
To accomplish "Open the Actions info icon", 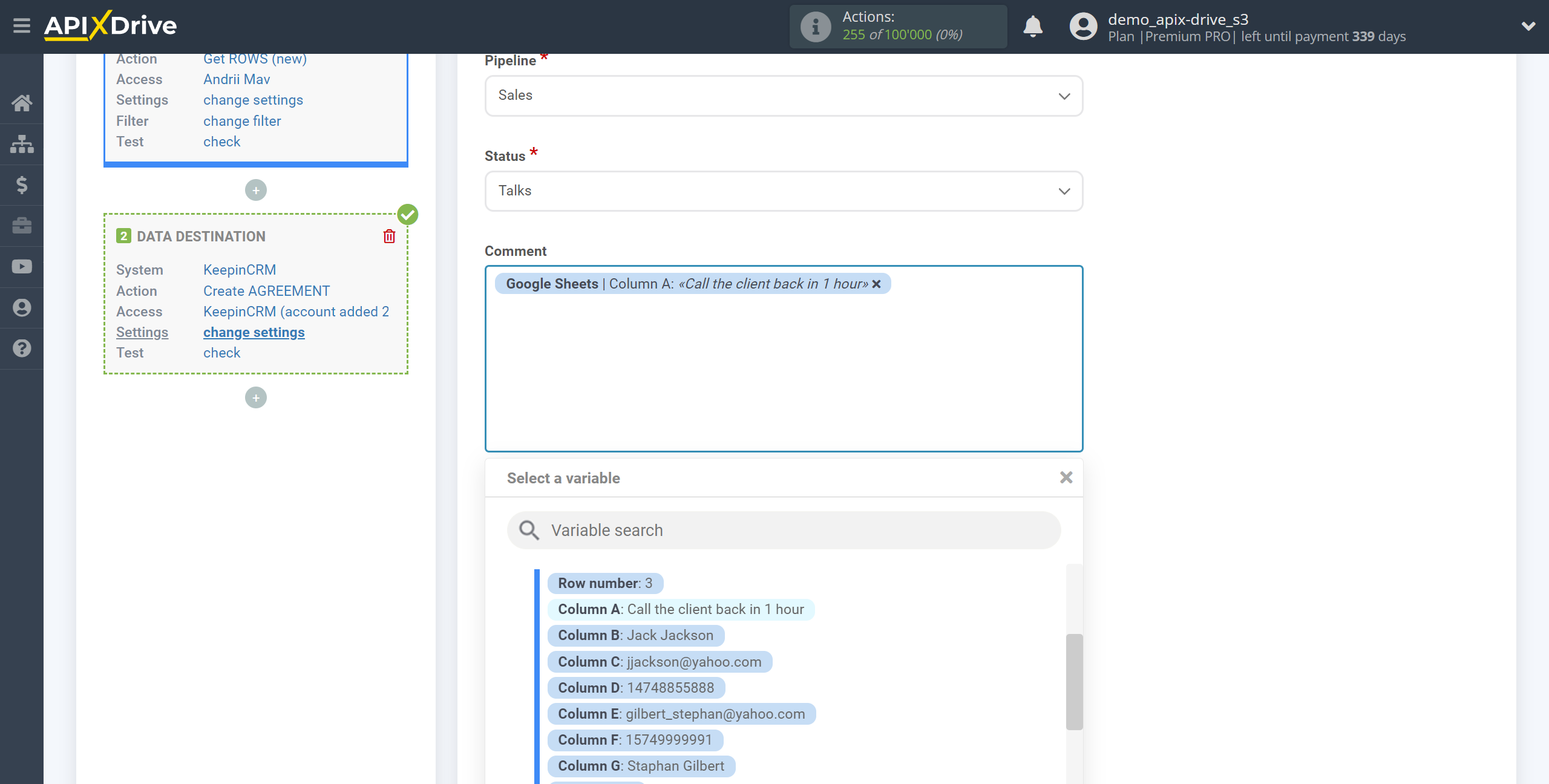I will click(815, 27).
